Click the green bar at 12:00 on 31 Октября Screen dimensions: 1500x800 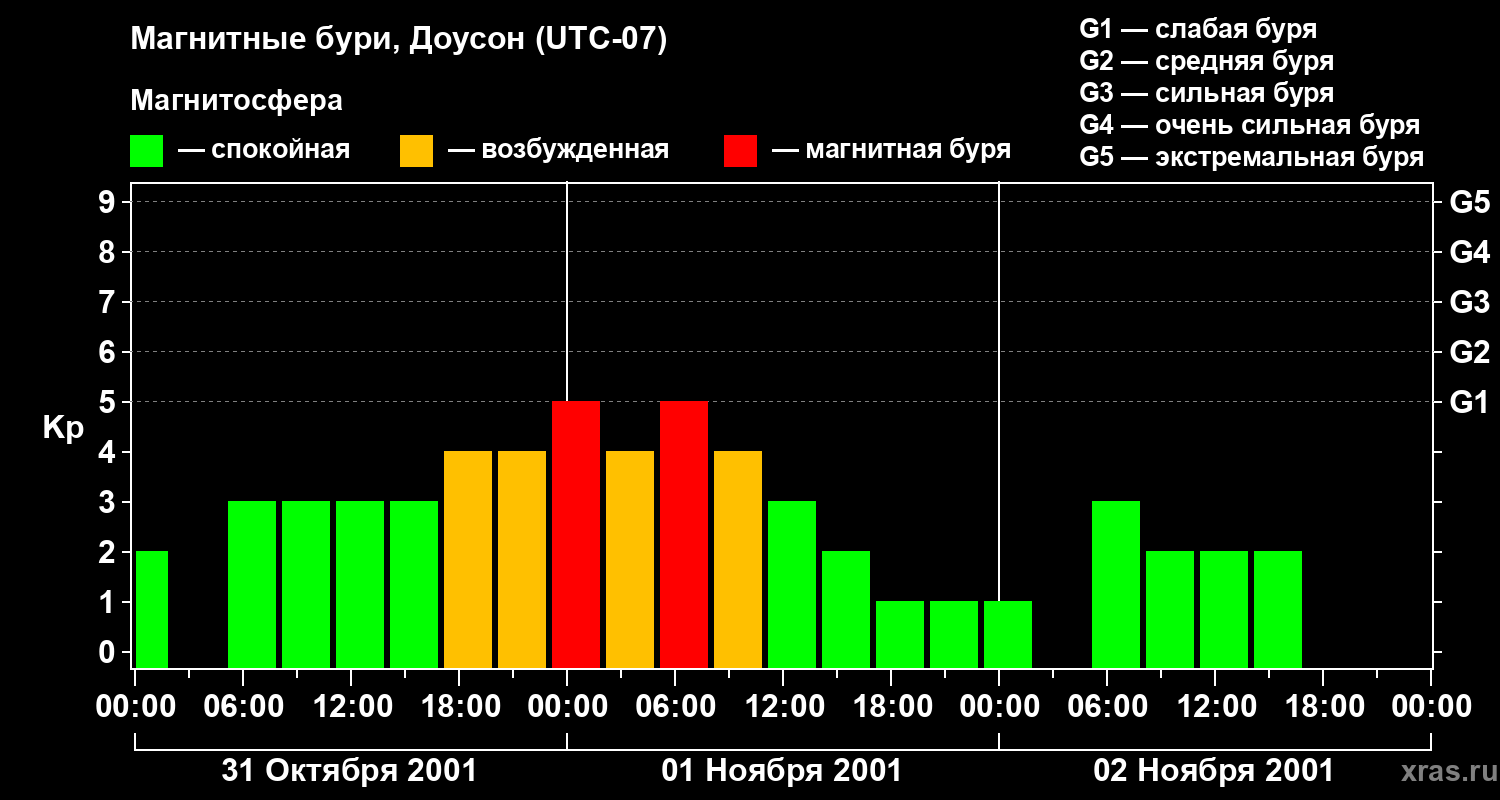pos(360,584)
